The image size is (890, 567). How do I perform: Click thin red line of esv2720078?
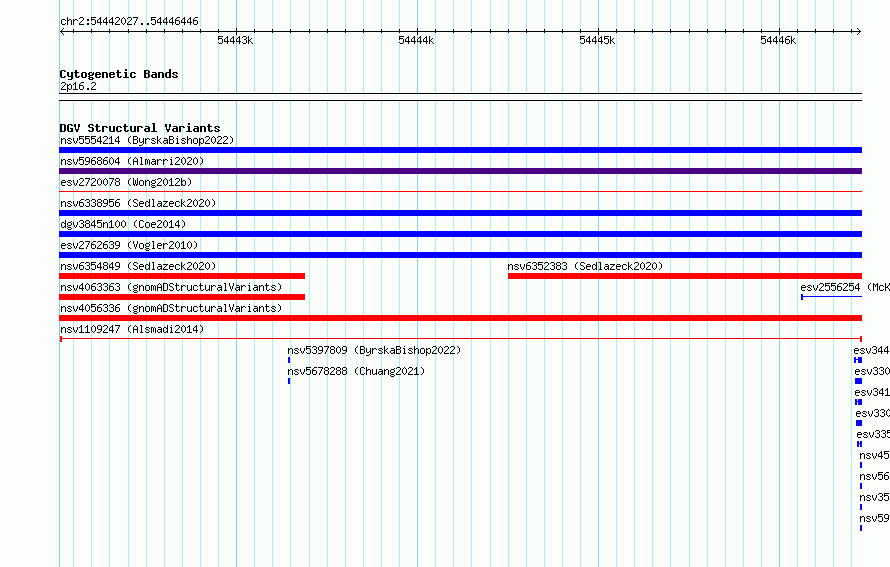tap(460, 192)
